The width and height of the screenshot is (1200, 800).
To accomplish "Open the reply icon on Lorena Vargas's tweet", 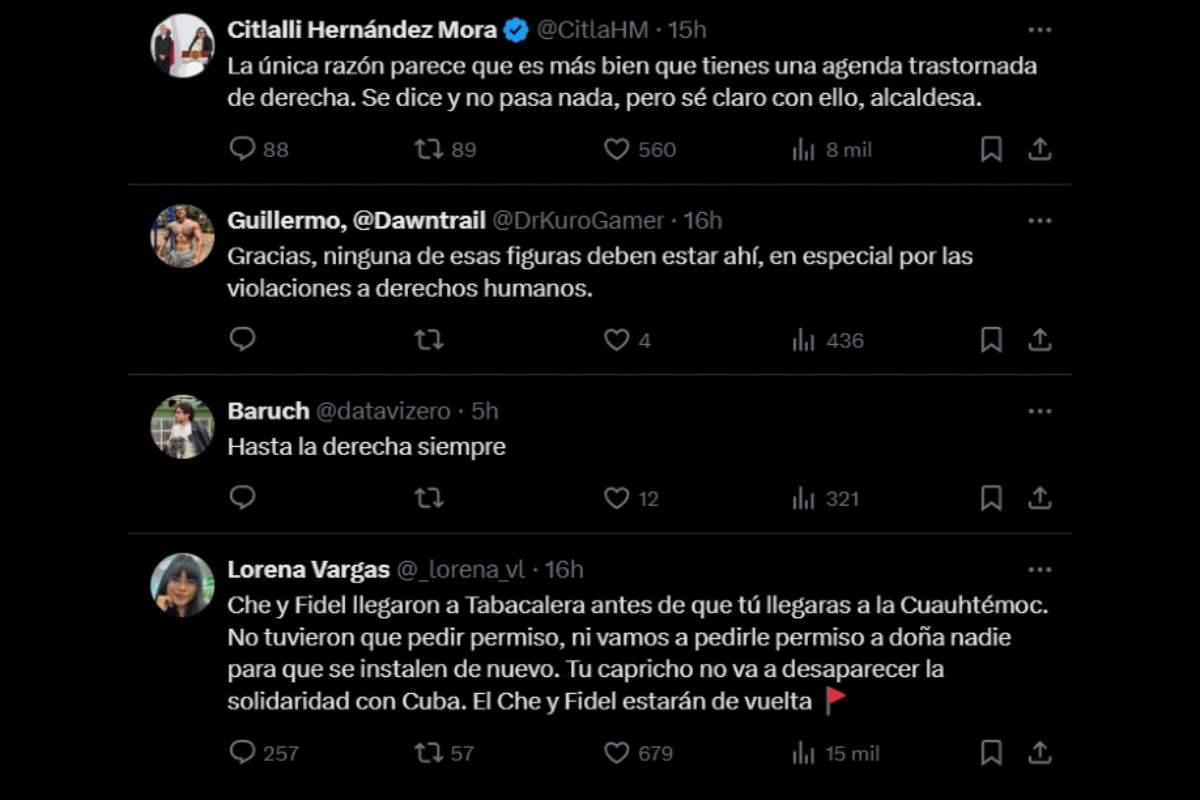I will pyautogui.click(x=242, y=752).
